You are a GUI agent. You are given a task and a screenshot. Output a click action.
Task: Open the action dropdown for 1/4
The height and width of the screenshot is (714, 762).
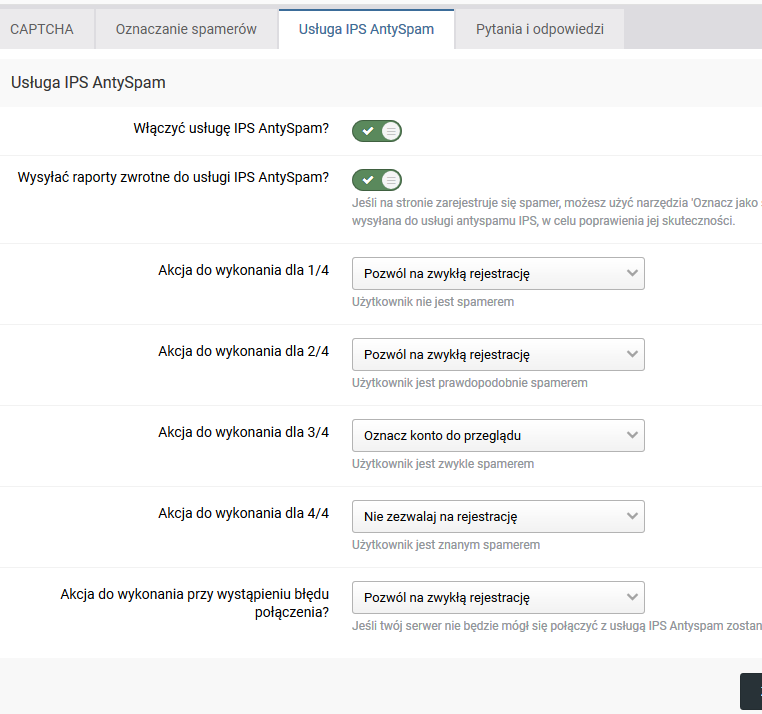[498, 273]
